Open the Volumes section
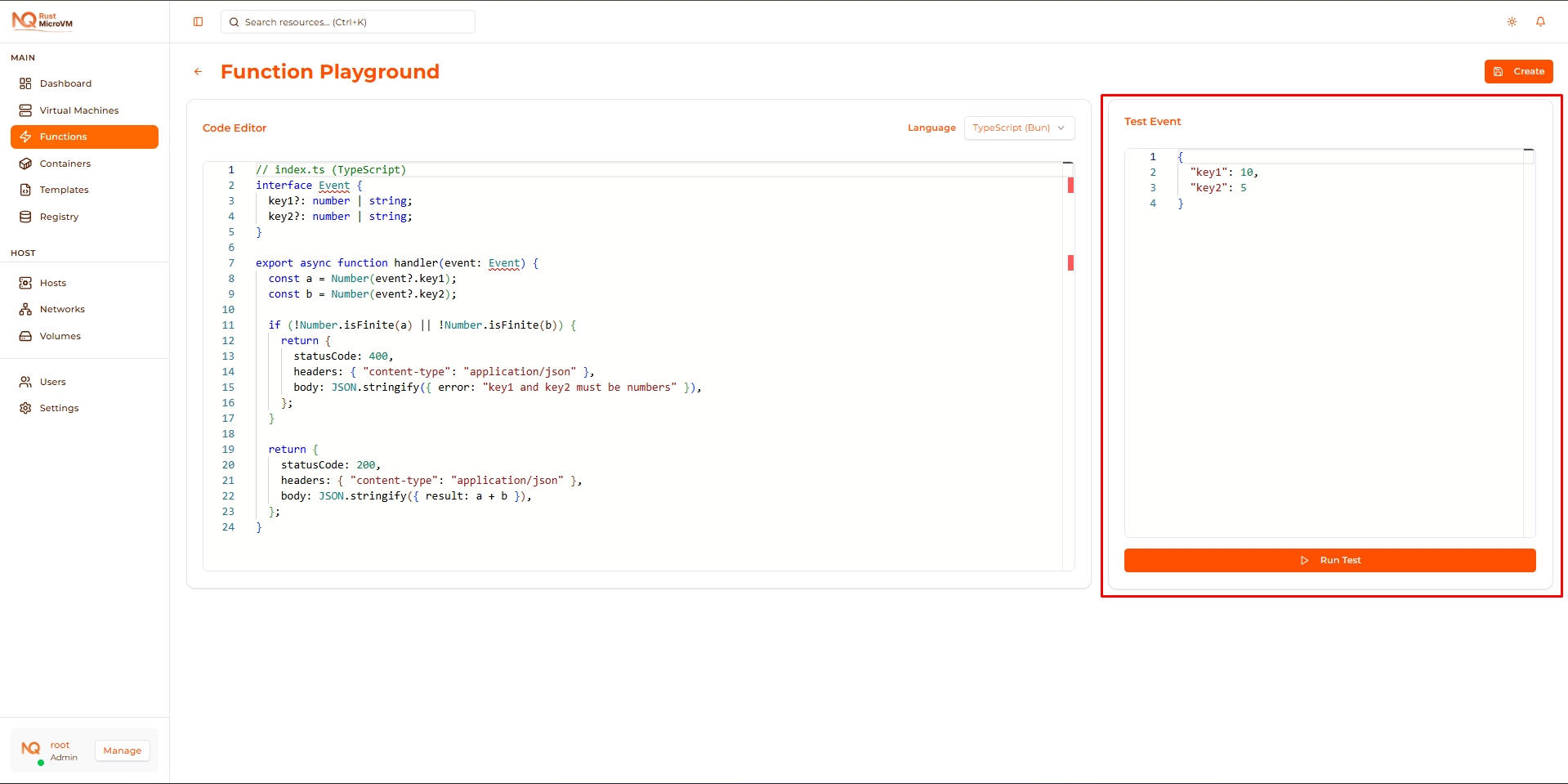This screenshot has width=1568, height=784. 59,335
